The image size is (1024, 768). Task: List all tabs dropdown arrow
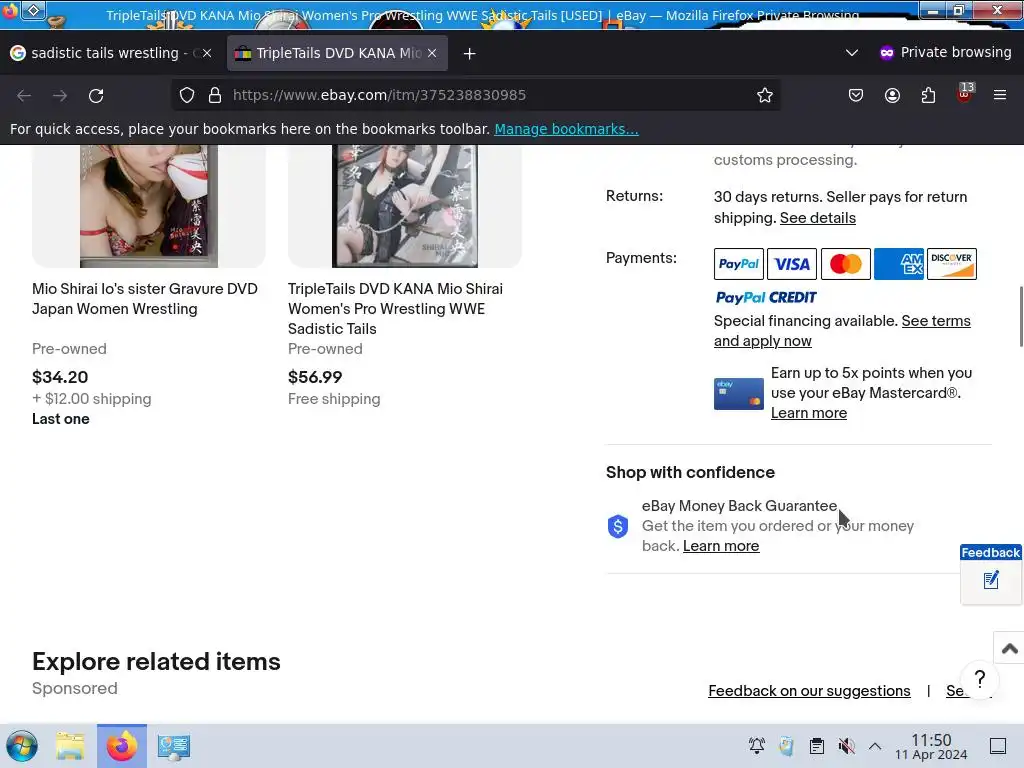852,53
